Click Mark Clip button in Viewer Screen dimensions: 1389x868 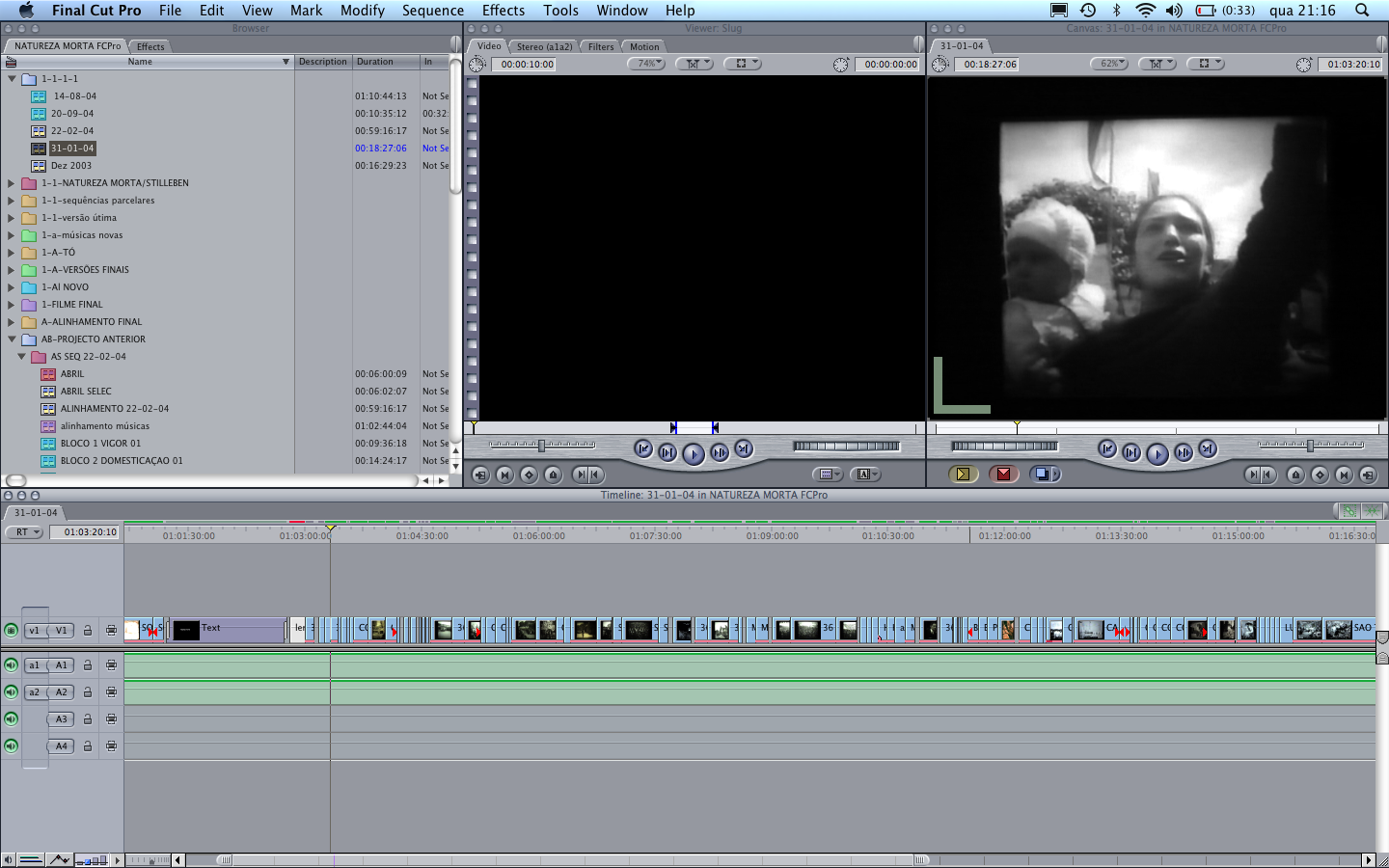tap(504, 475)
